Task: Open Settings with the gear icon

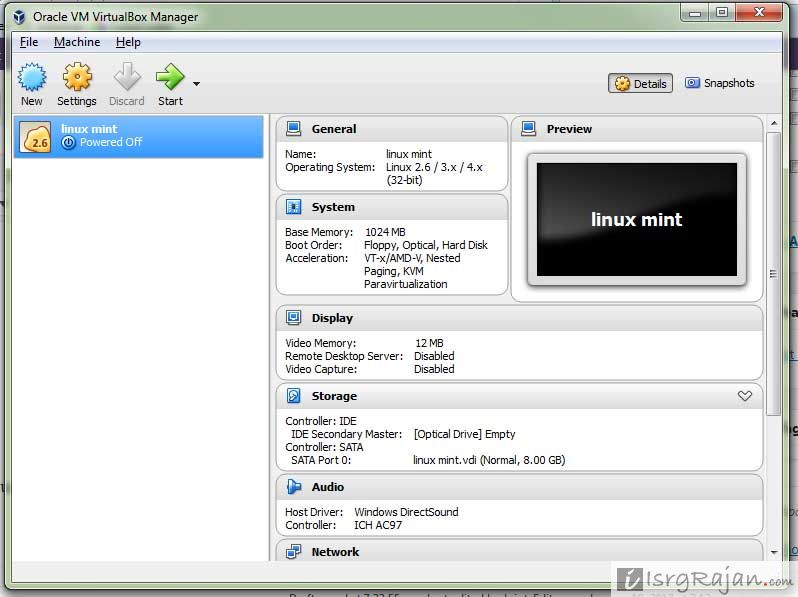Action: coord(77,77)
